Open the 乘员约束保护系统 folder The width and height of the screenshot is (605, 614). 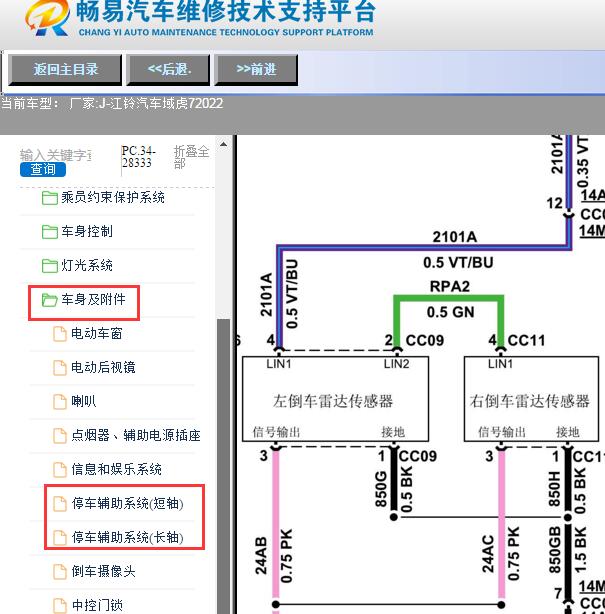pos(113,197)
